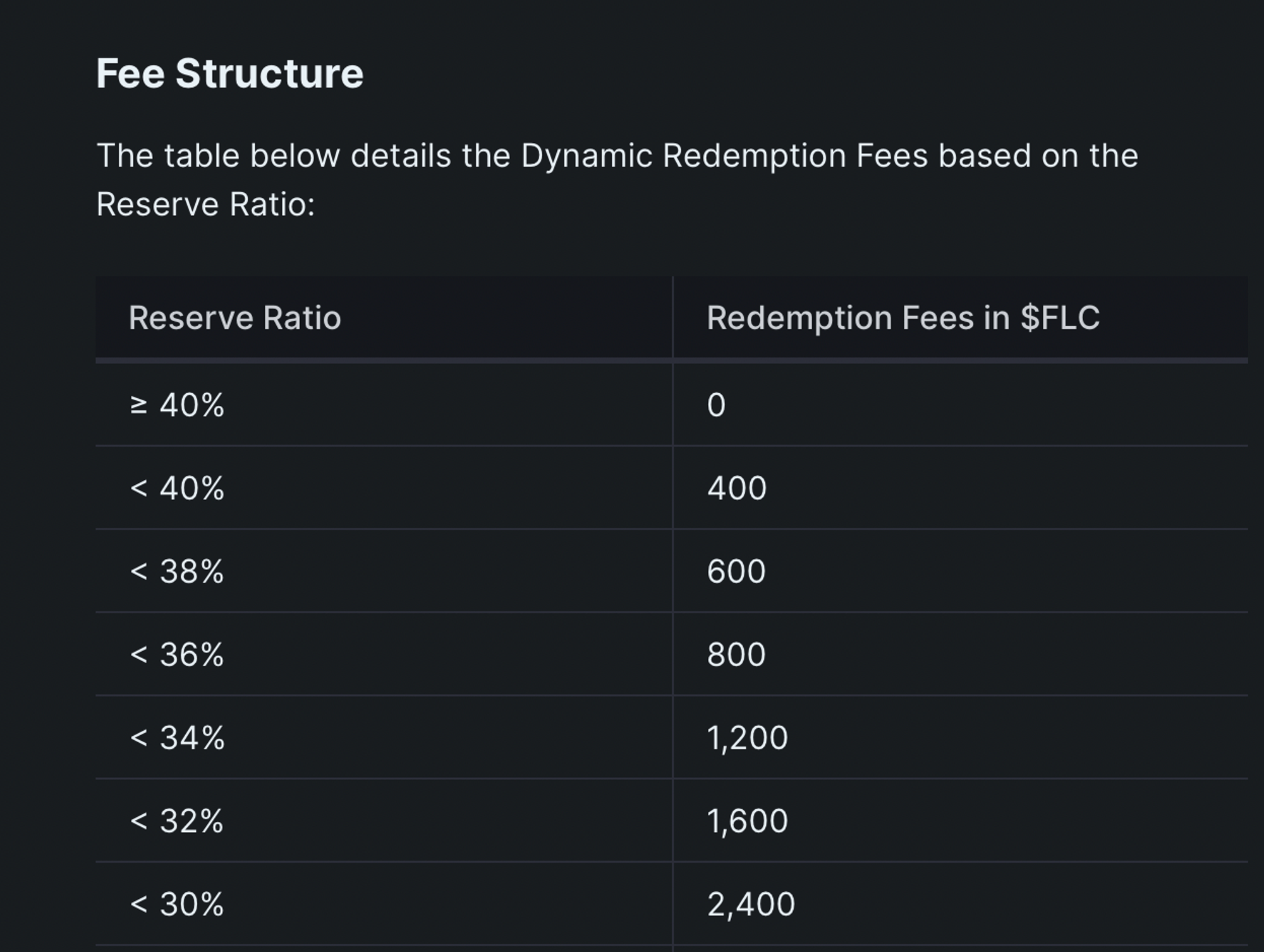Viewport: 1264px width, 952px height.
Task: Click the Redemption Fees in $FLC header
Action: click(902, 317)
